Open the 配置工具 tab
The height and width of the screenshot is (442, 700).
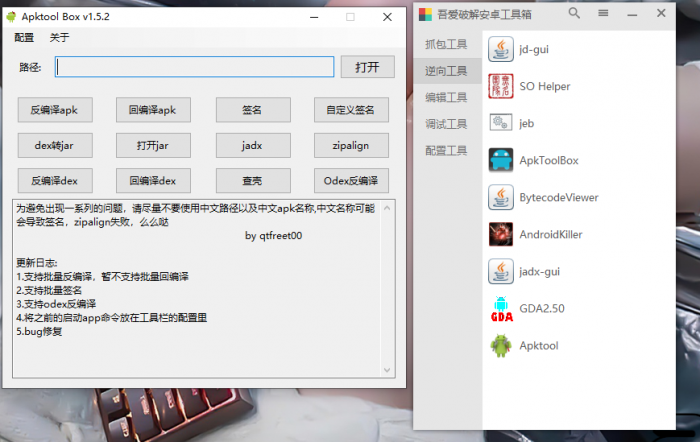(x=447, y=150)
